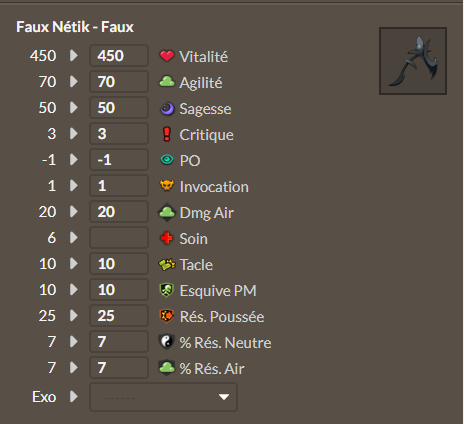This screenshot has width=464, height=424.
Task: Click the Sagesse moon icon
Action: (167, 108)
